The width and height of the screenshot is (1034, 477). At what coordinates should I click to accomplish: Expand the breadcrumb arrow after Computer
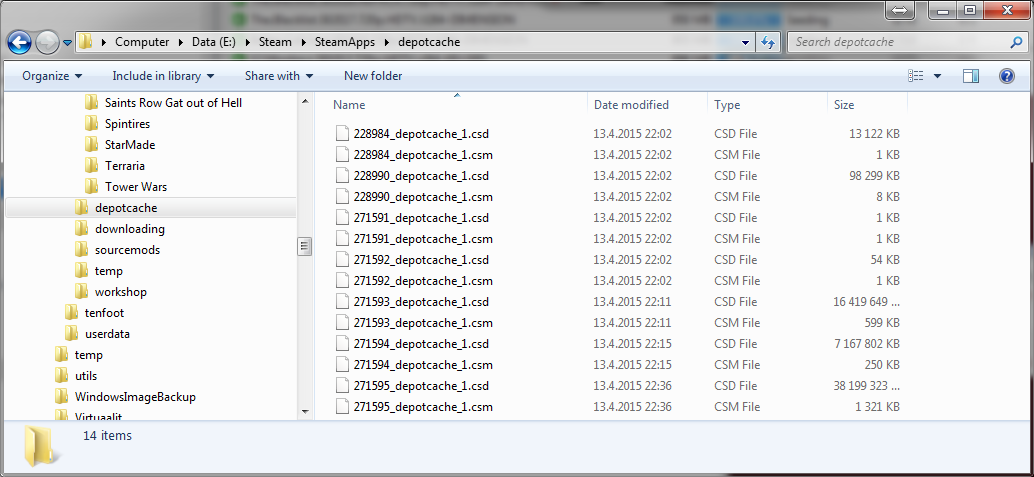point(181,42)
